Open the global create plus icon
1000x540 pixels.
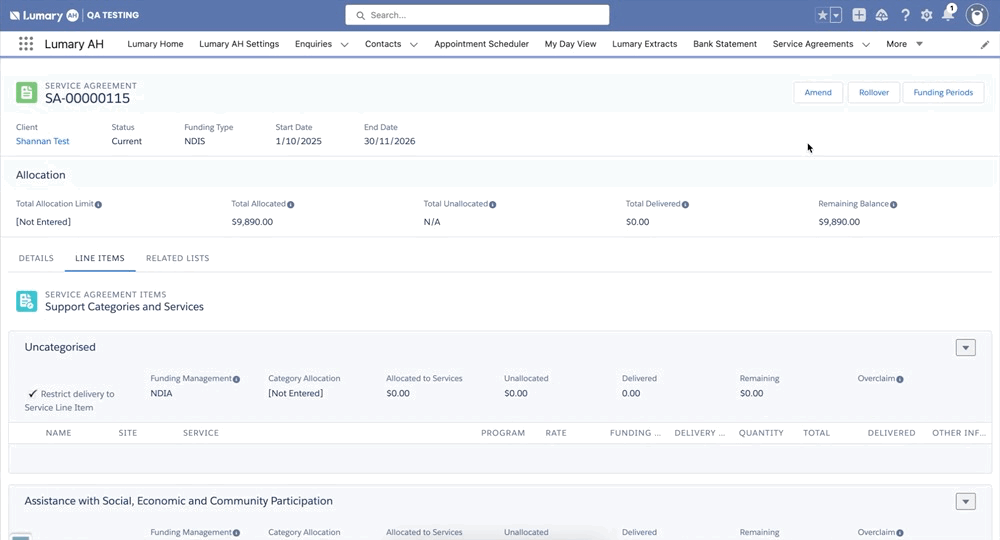859,15
